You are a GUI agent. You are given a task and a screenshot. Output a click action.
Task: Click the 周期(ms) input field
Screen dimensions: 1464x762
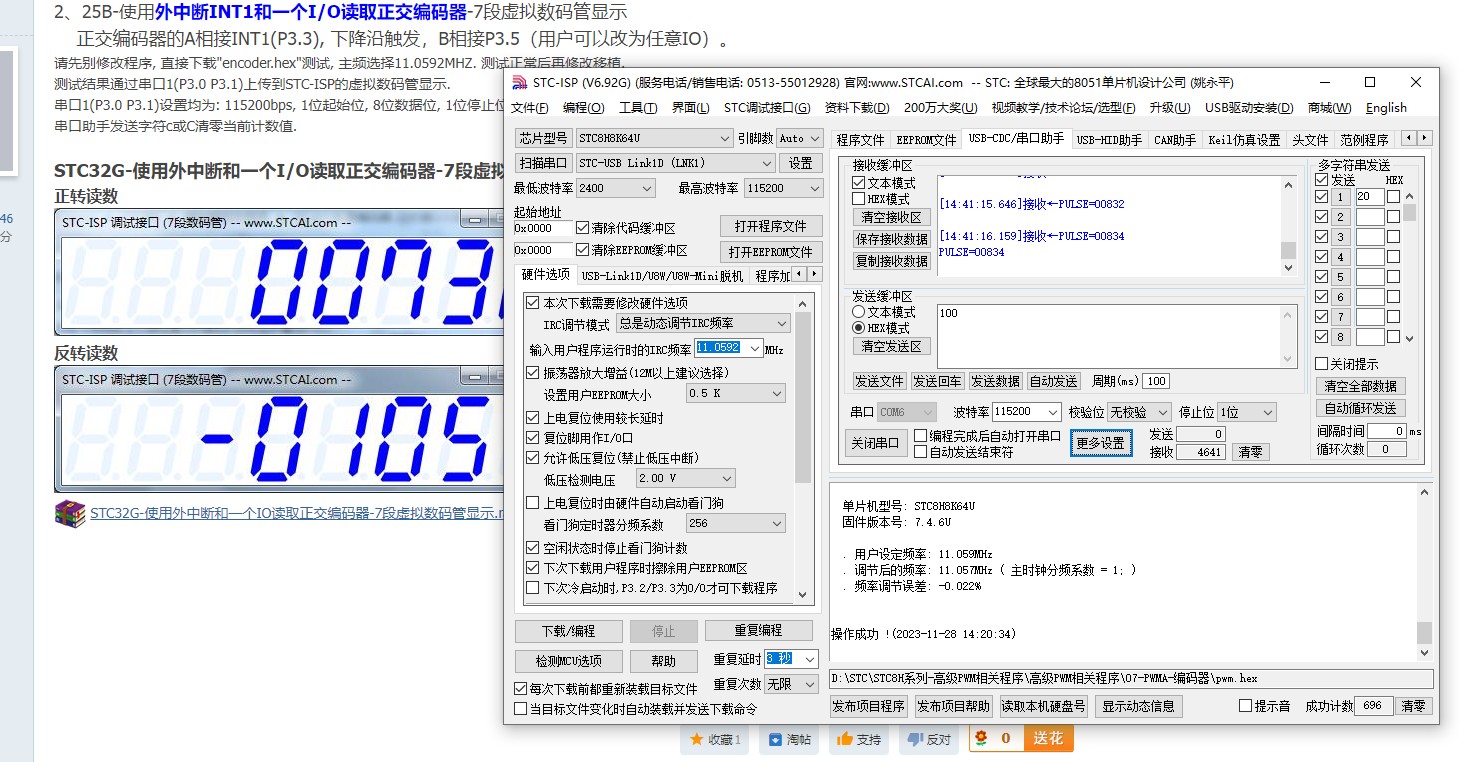pos(1156,381)
